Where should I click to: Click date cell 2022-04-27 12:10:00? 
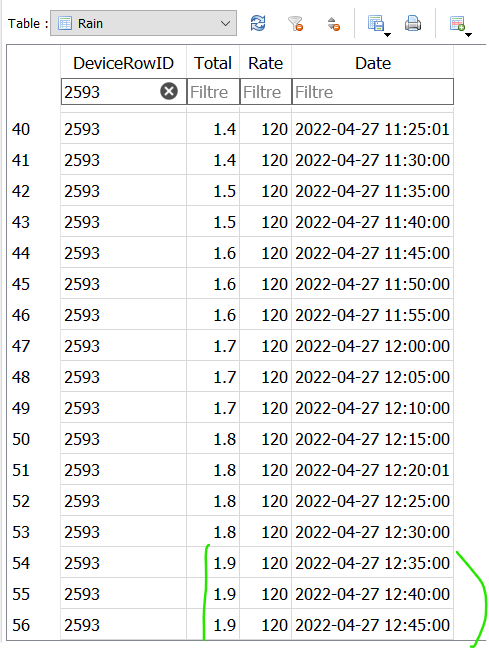click(x=373, y=408)
